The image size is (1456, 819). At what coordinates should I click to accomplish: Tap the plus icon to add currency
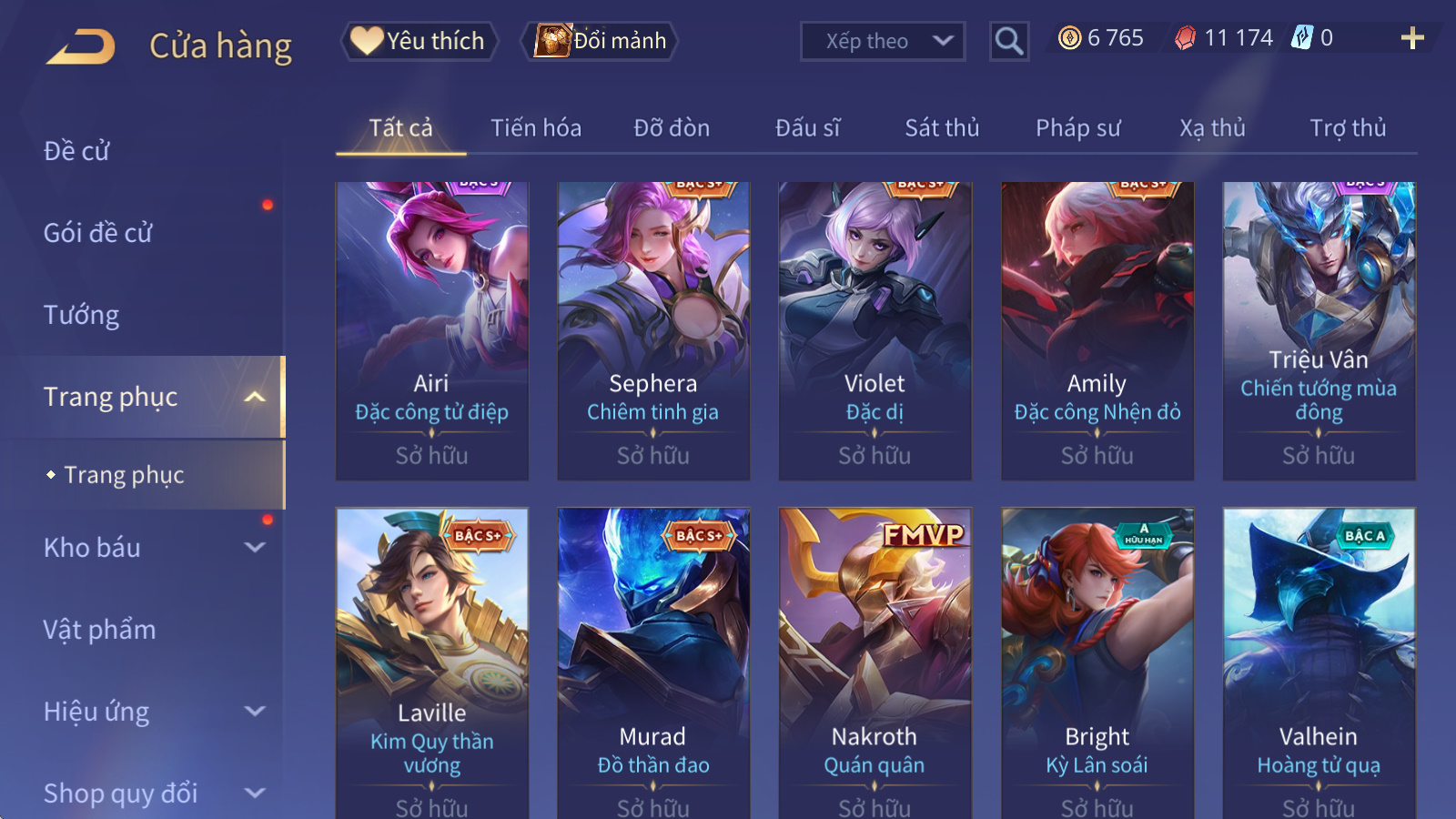1412,38
